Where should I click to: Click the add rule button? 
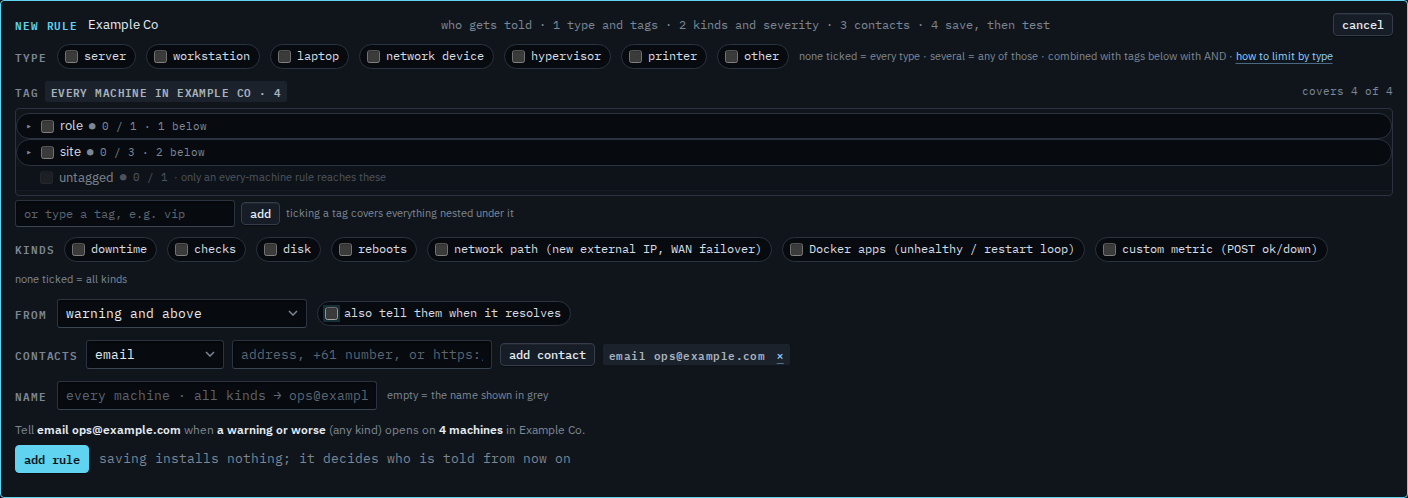(52, 459)
